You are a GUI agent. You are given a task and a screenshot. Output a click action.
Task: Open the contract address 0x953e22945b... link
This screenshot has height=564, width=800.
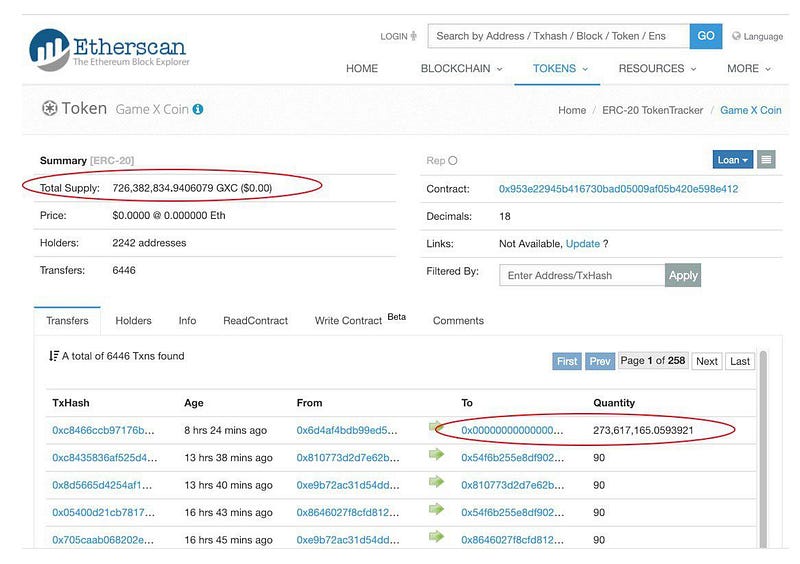coord(618,189)
